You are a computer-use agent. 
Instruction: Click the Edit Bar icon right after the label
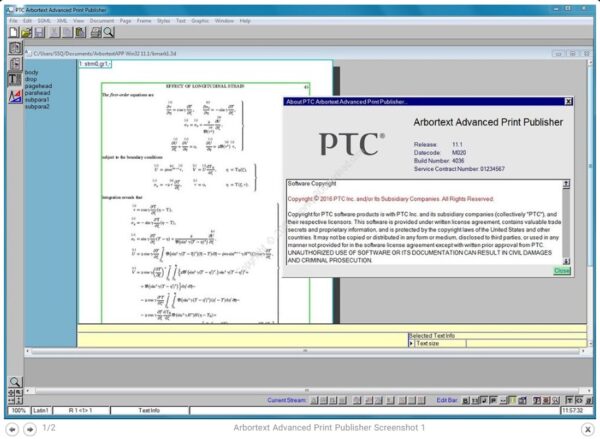(466, 400)
